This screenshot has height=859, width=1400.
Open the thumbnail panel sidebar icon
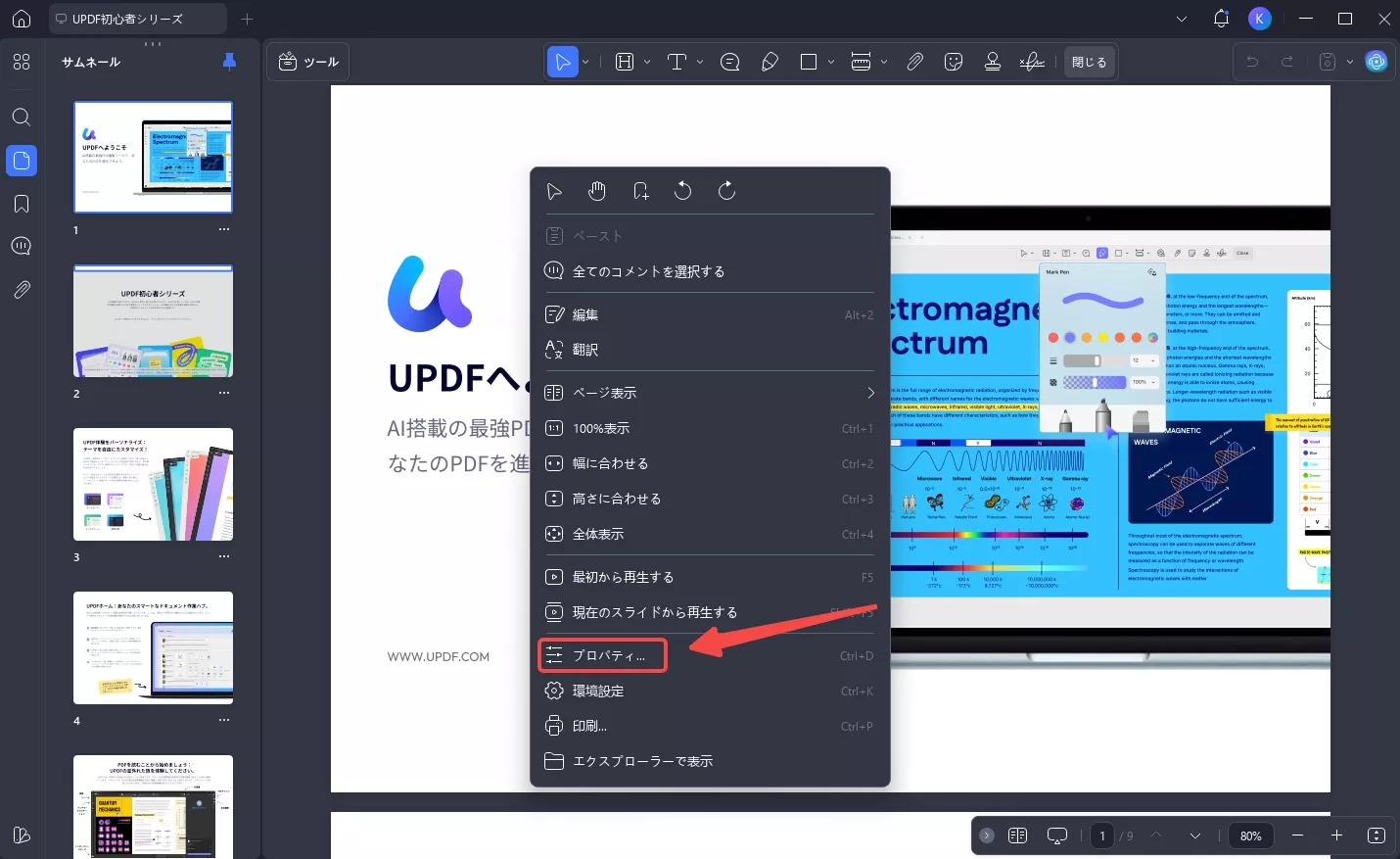click(x=22, y=161)
